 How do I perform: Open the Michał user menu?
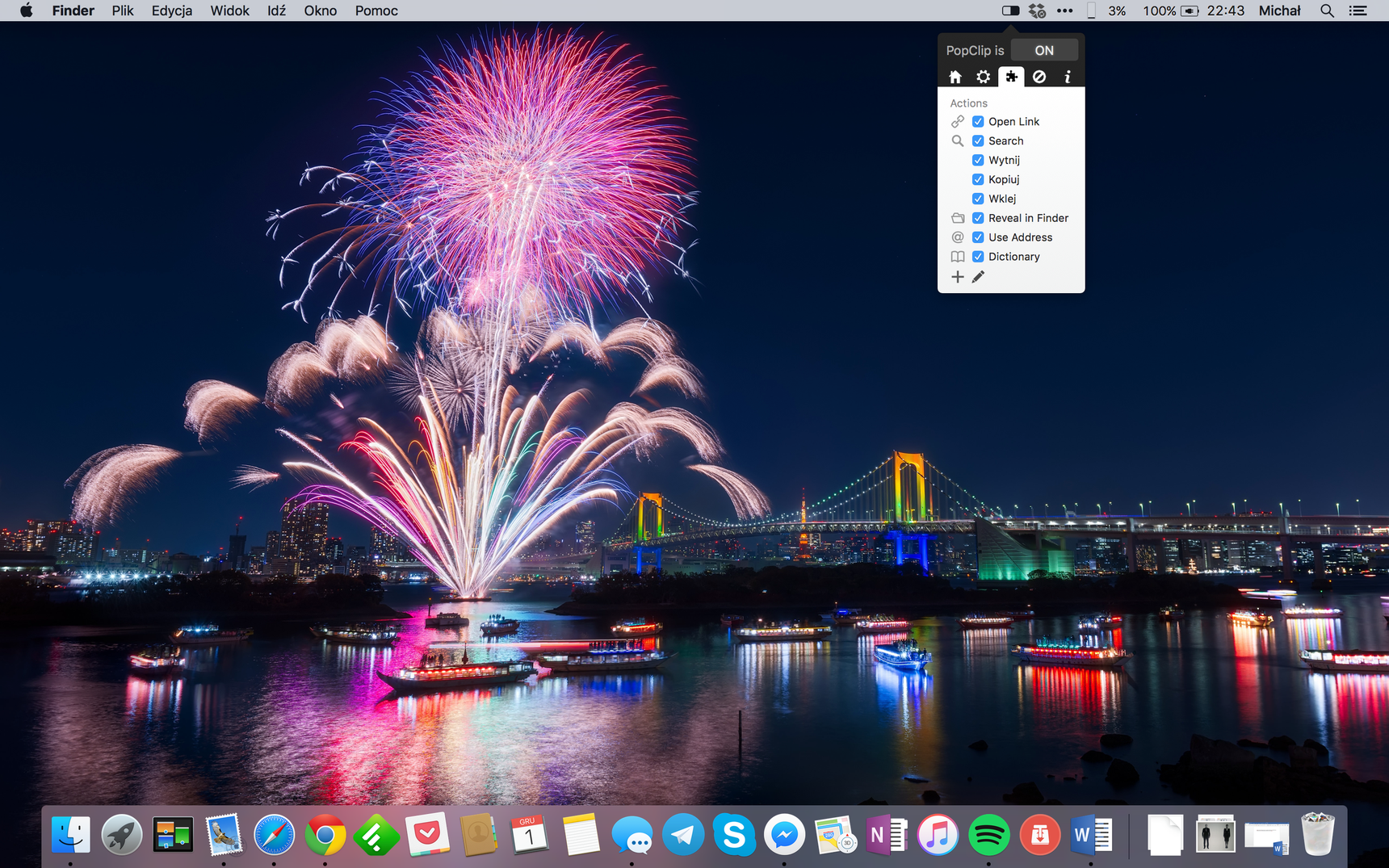[x=1280, y=10]
